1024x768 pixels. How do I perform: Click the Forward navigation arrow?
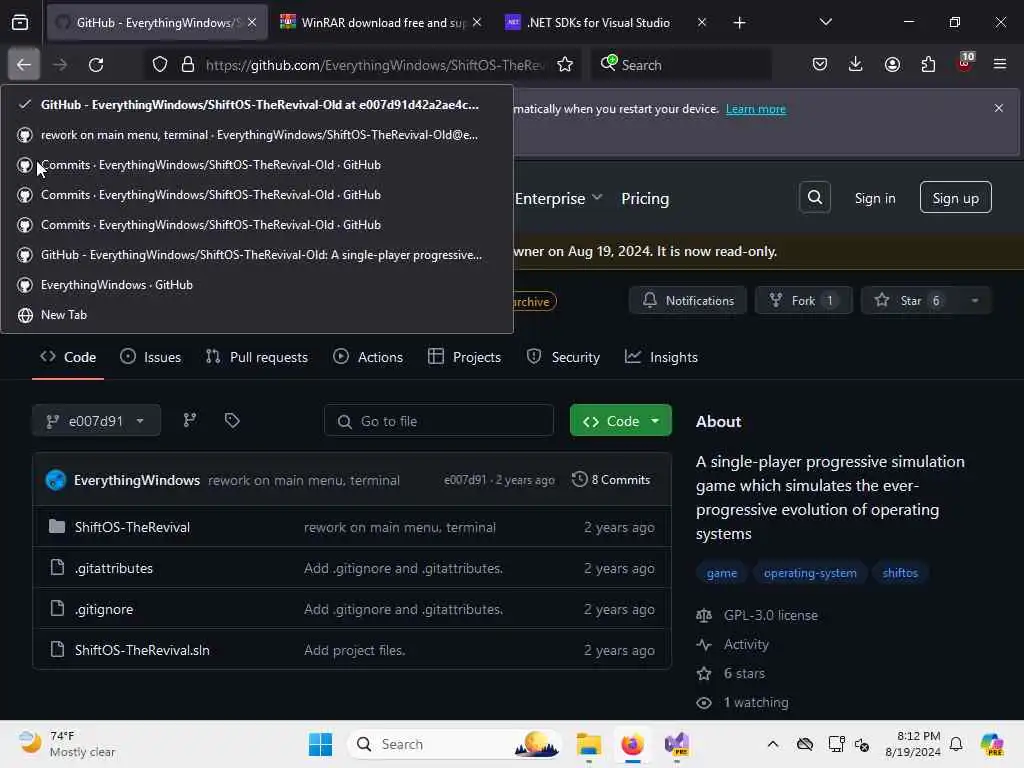click(x=60, y=65)
